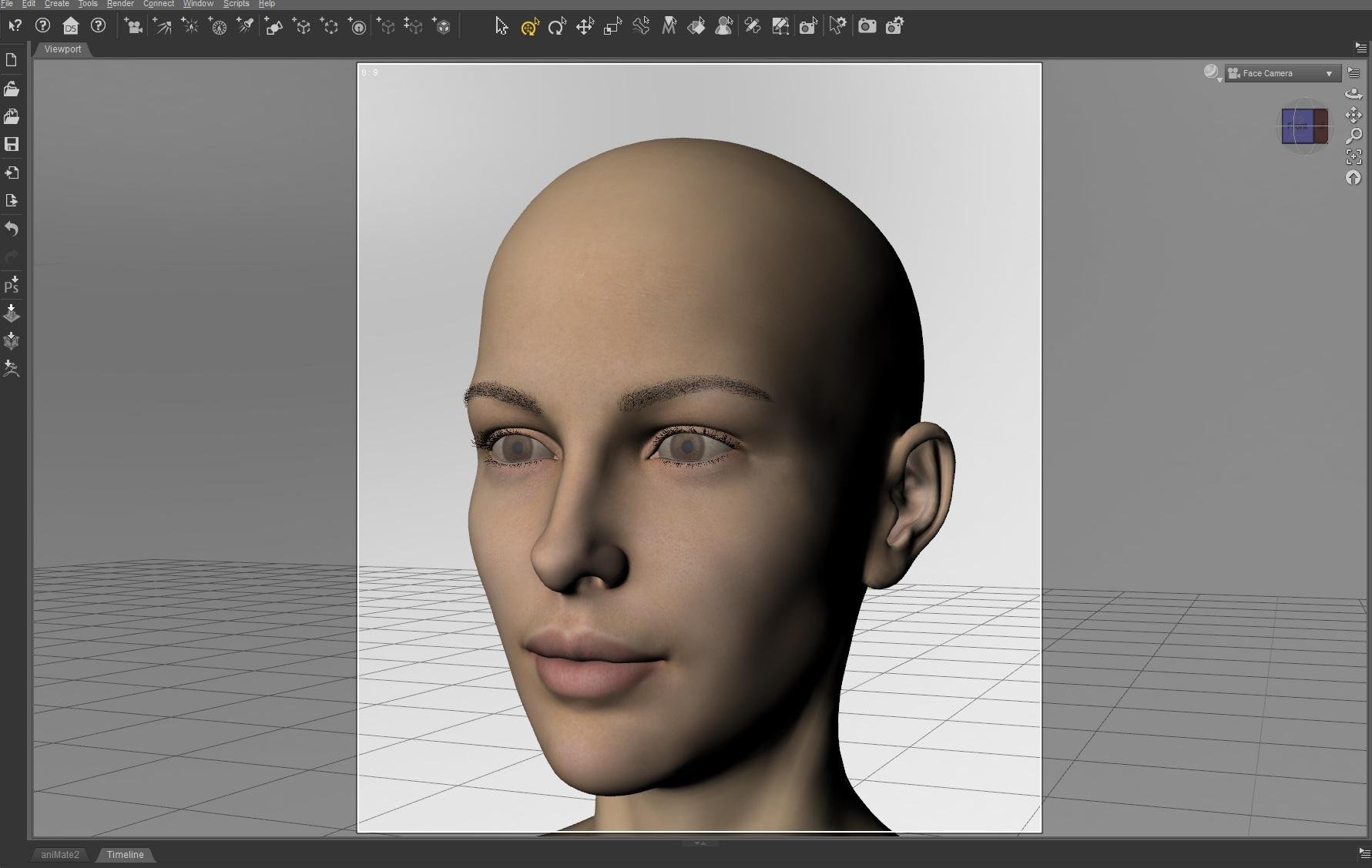Create multiple node instances icon
The width and height of the screenshot is (1372, 868).
point(414,26)
